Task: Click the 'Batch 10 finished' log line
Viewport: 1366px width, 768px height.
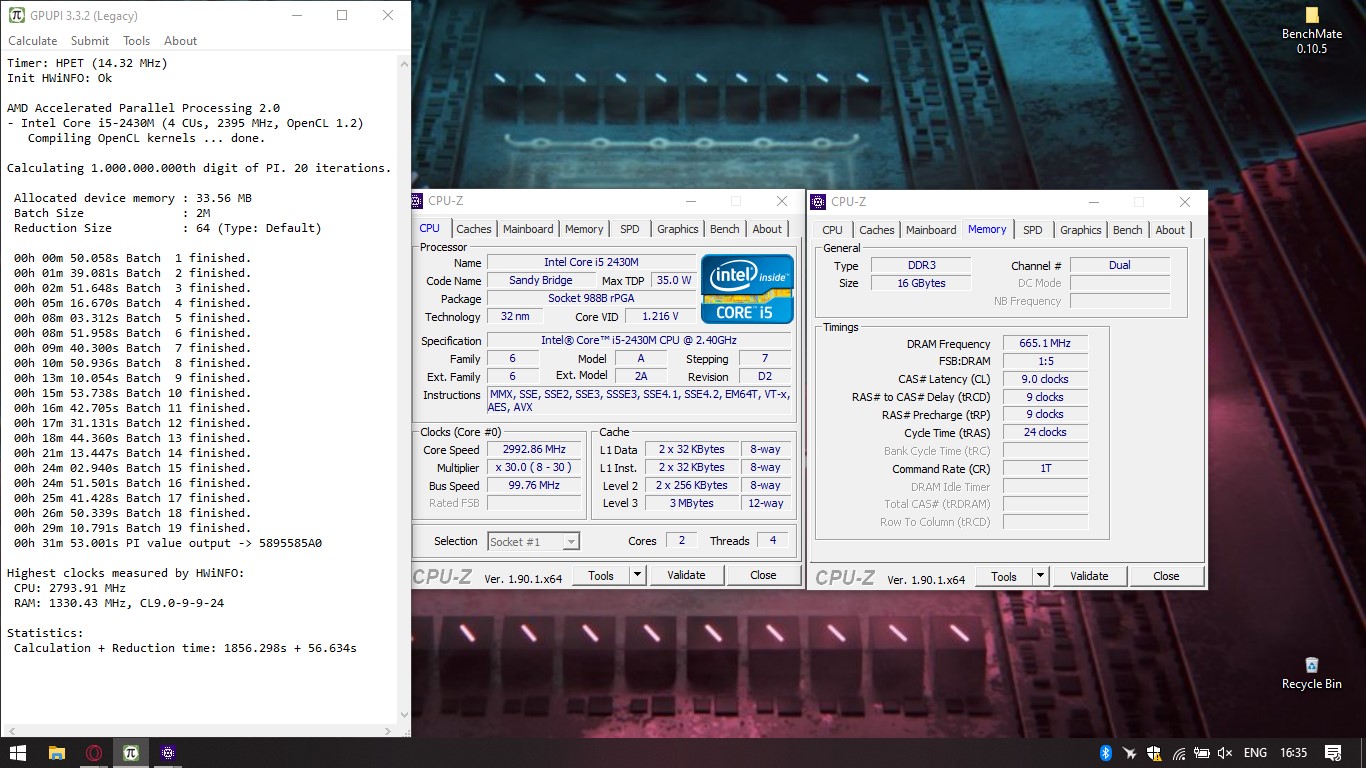Action: pyautogui.click(x=132, y=393)
